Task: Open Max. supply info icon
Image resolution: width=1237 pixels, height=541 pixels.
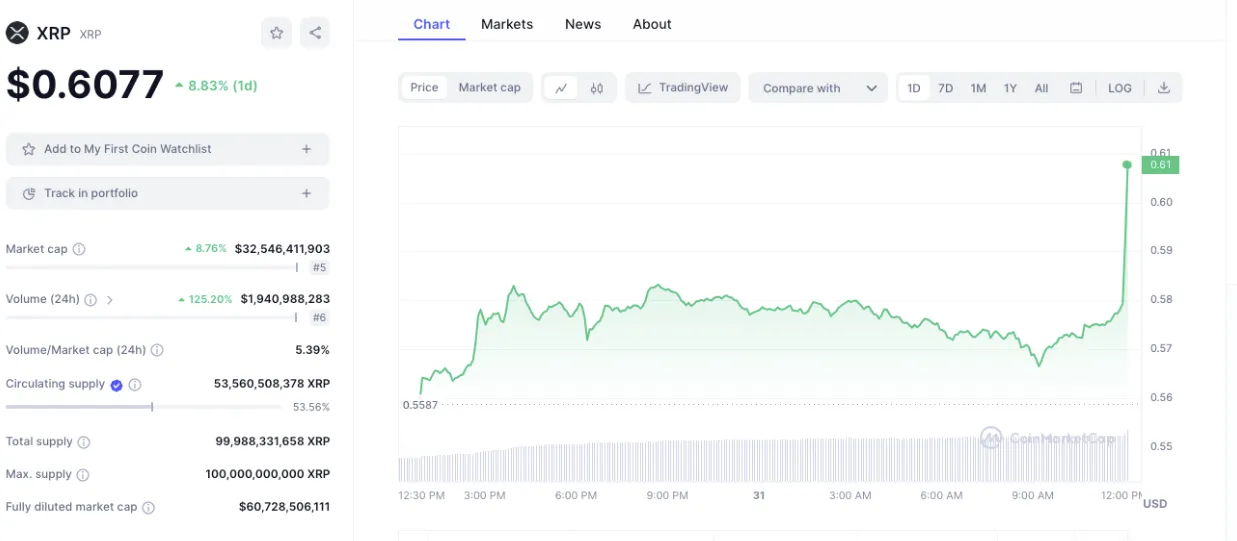Action: [x=83, y=474]
